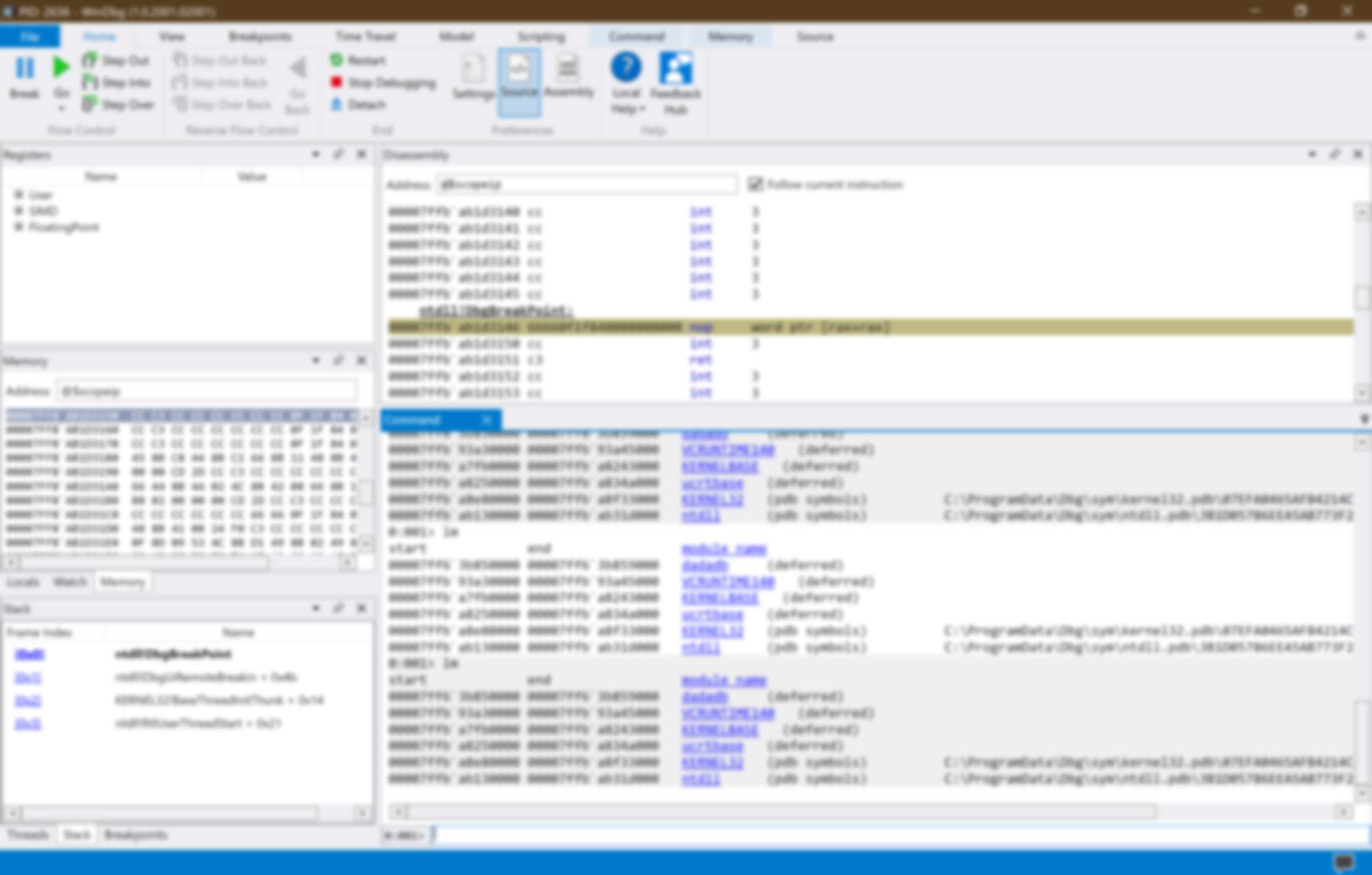
Task: Open the File menu
Action: 30,37
